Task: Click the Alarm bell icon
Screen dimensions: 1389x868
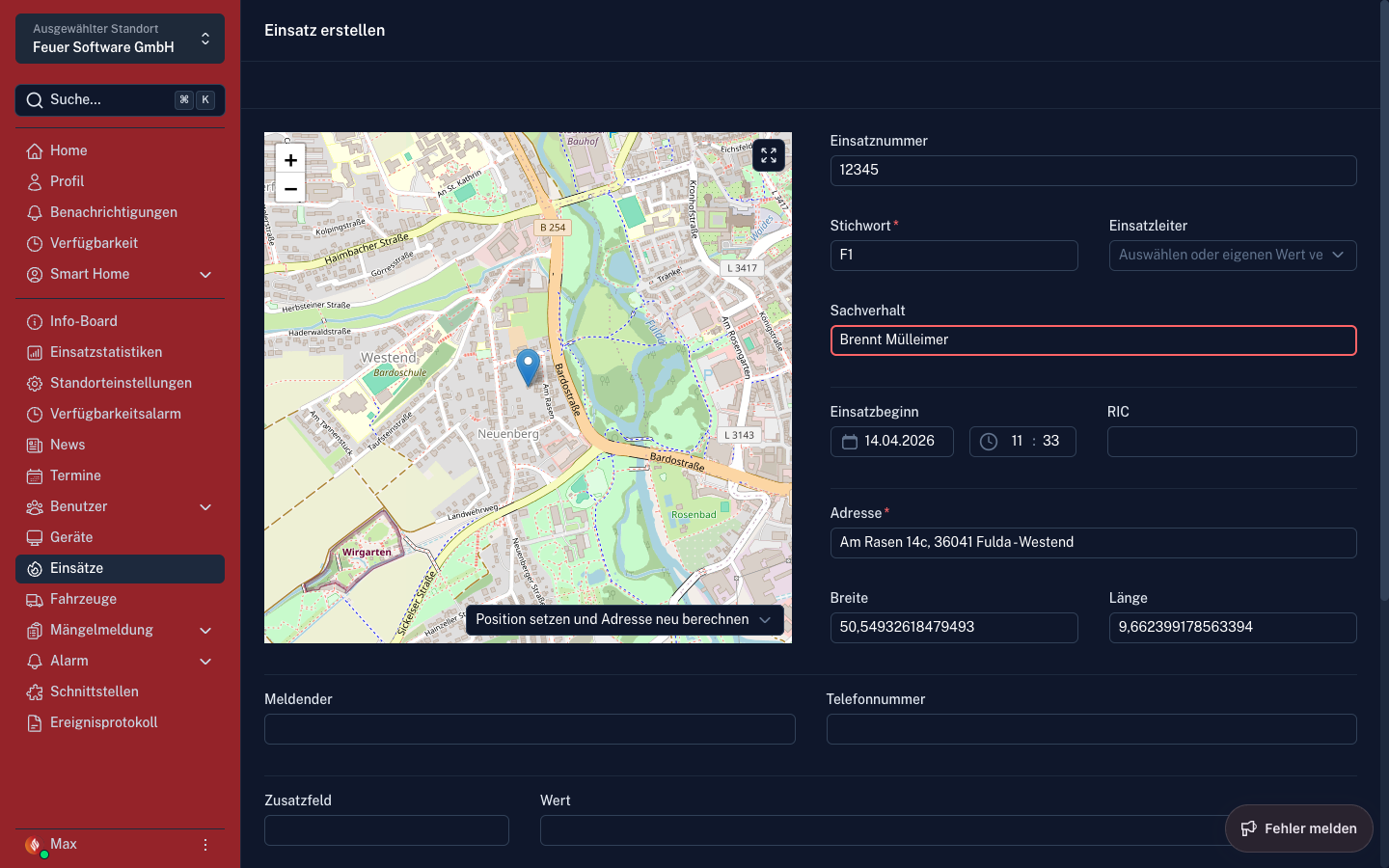Action: click(35, 661)
